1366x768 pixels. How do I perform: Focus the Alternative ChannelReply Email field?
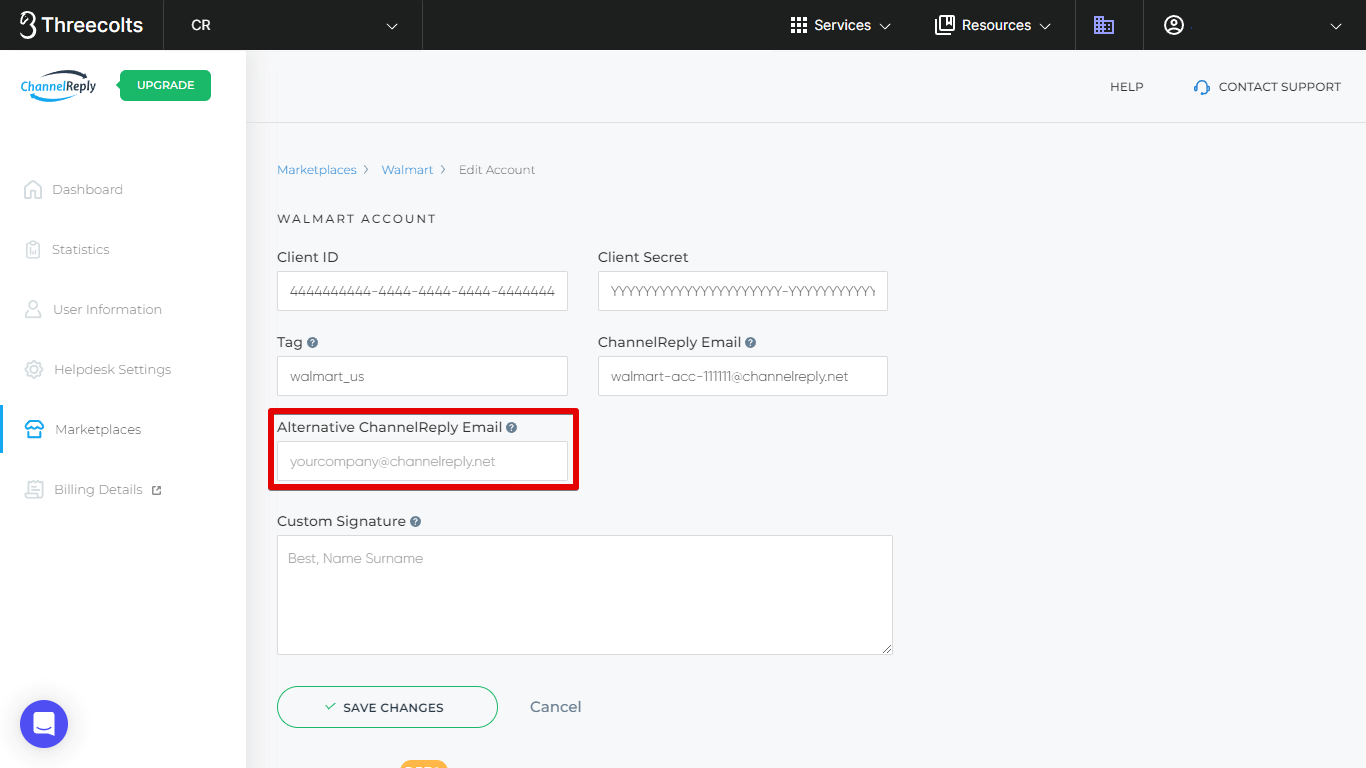point(422,461)
